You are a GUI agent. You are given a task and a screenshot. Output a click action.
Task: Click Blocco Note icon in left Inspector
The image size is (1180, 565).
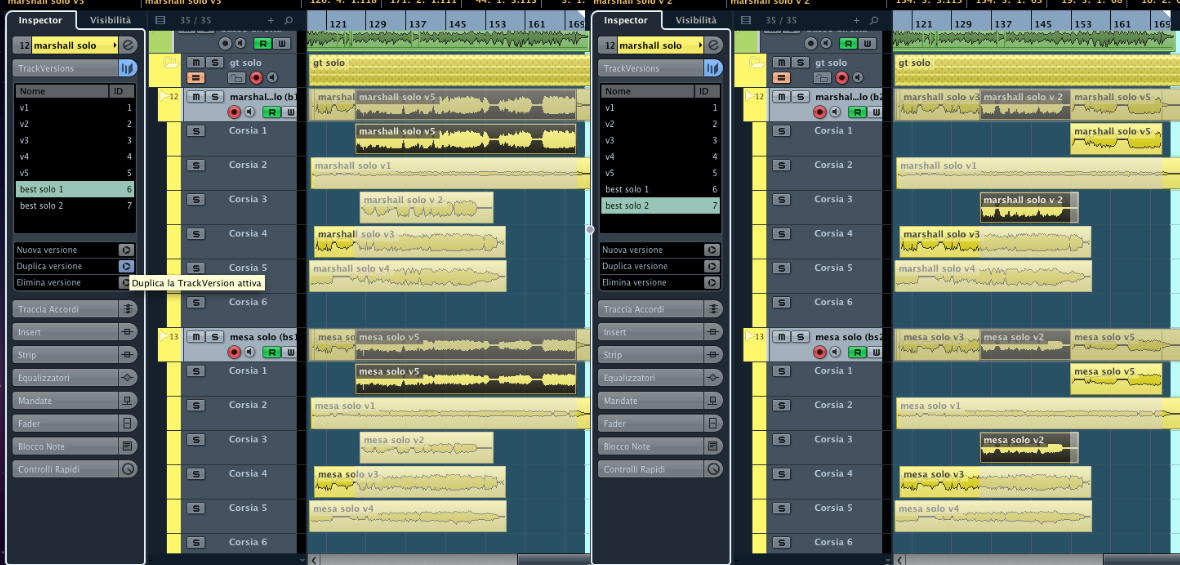(128, 446)
